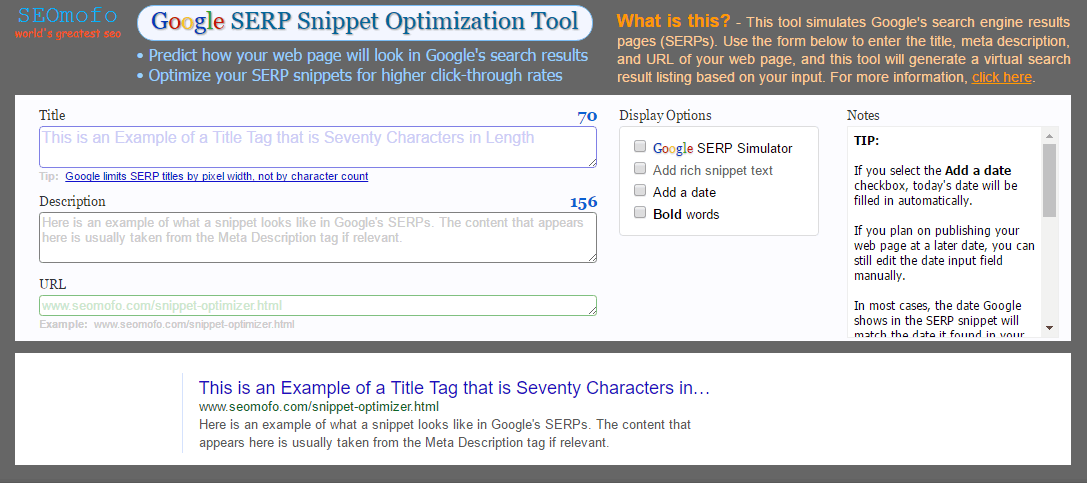1087x483 pixels.
Task: Open the pixel width tip link
Action: click(x=216, y=176)
